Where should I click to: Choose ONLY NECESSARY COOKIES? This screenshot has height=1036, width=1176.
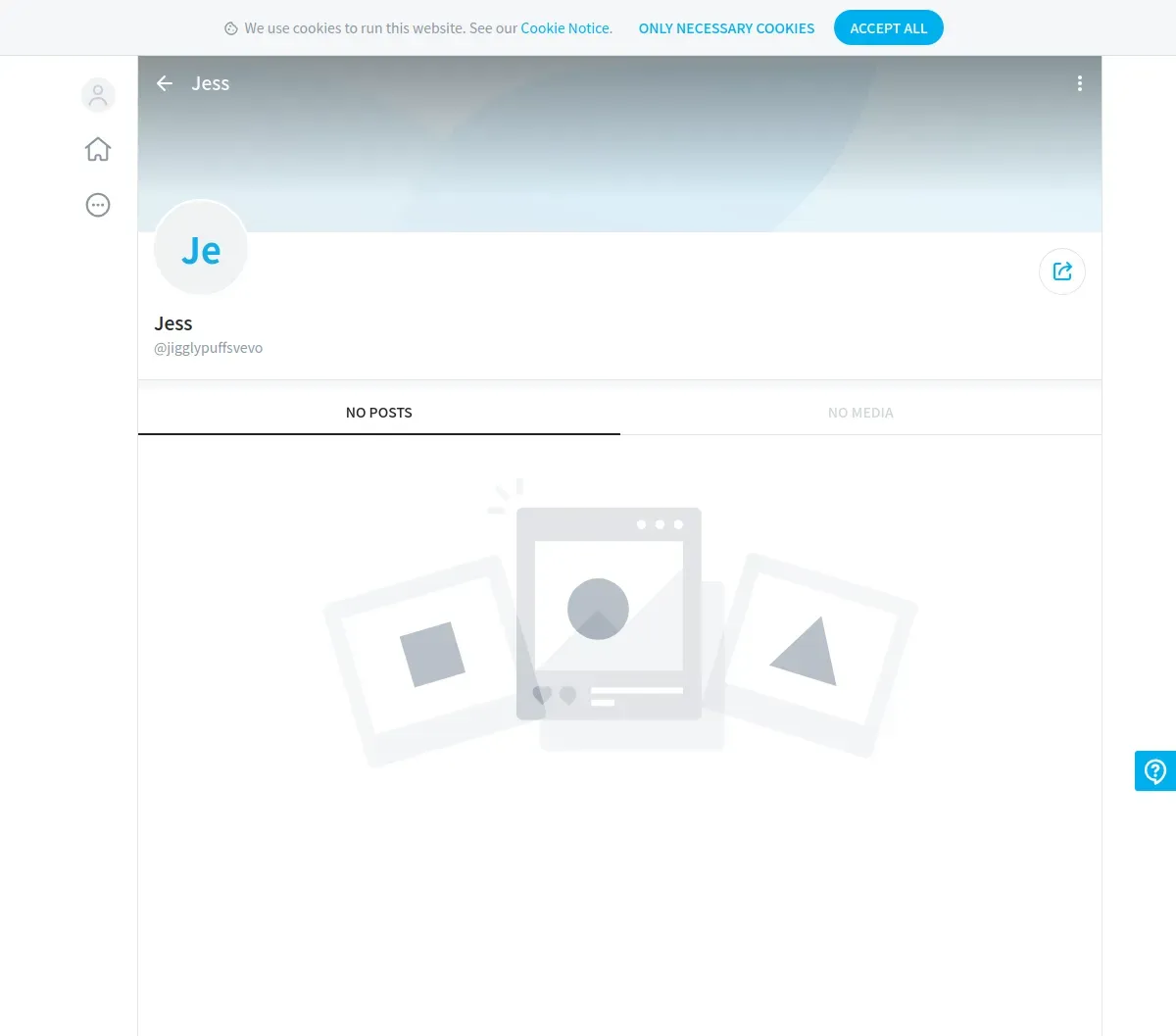coord(726,28)
